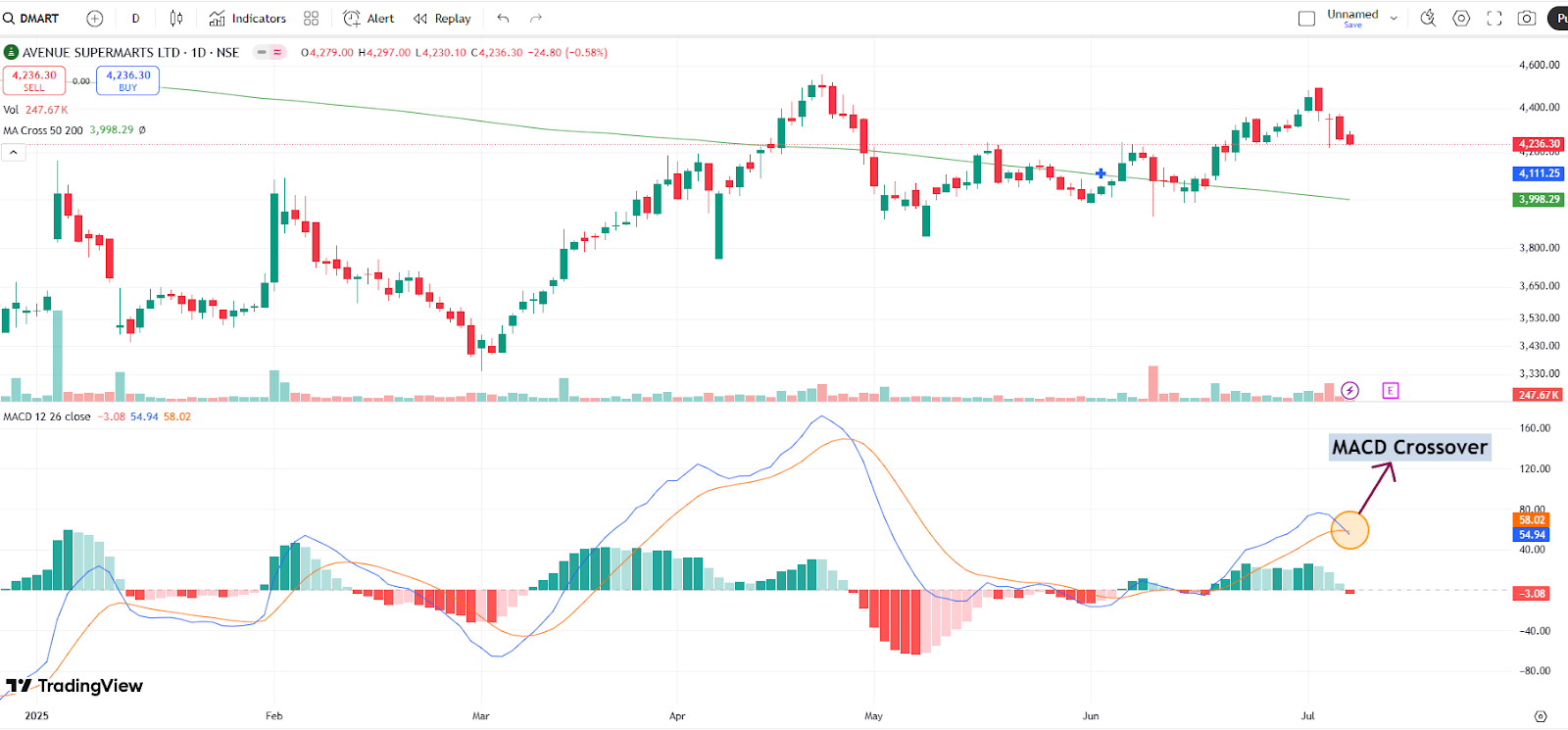
Task: Undo the last chart action
Action: point(503,19)
